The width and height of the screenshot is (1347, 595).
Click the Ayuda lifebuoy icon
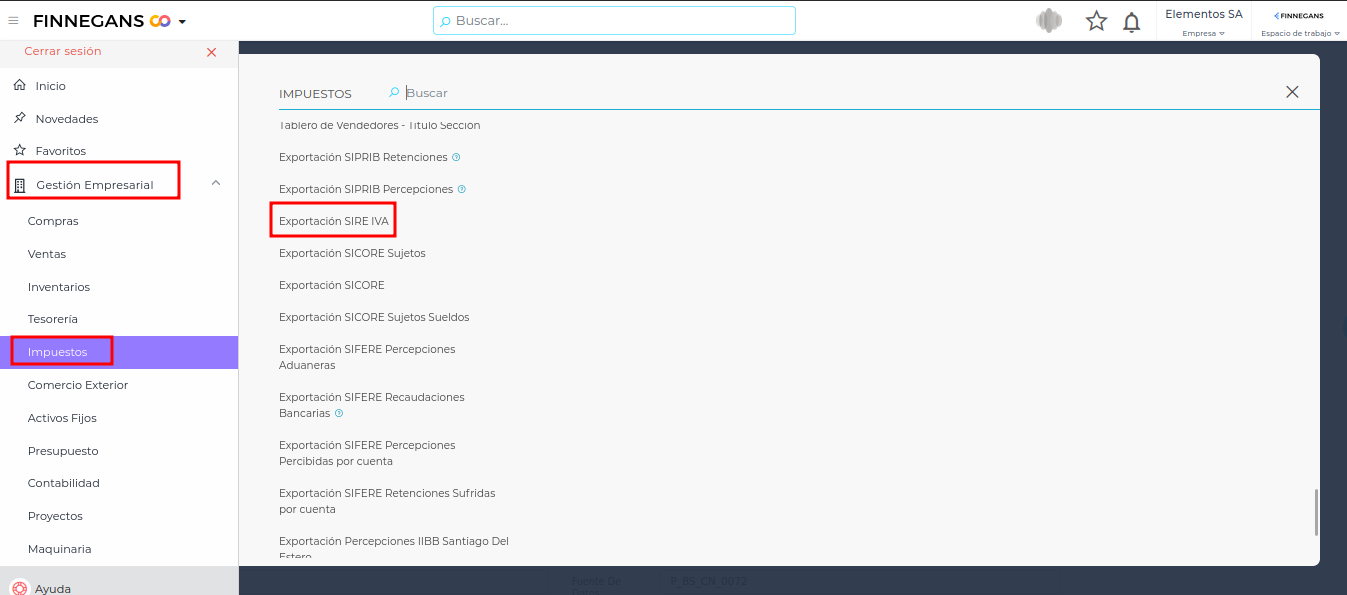(18, 588)
